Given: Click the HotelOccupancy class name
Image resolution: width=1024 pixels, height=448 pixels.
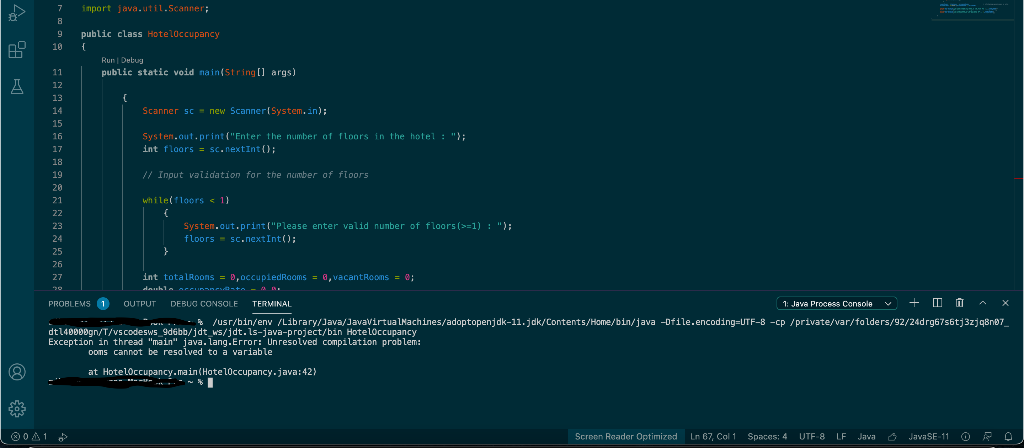Looking at the screenshot, I should click(x=184, y=34).
